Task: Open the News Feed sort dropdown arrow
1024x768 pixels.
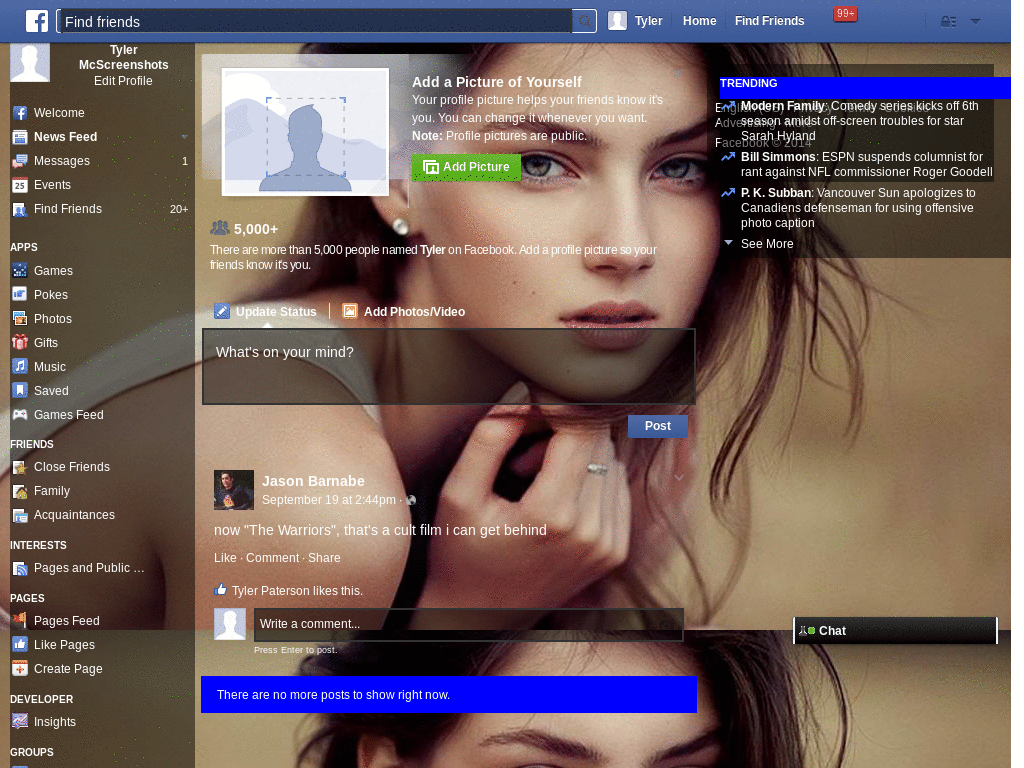Action: 185,137
